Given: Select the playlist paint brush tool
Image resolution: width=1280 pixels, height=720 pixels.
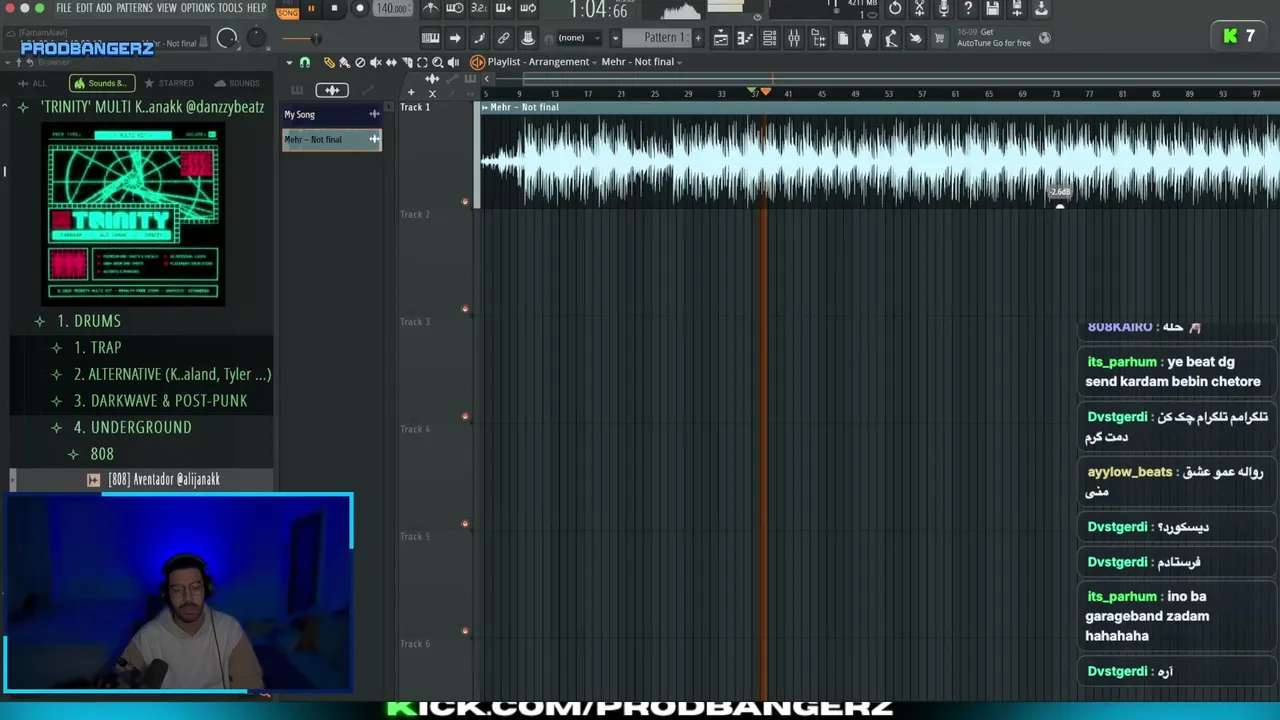Looking at the screenshot, I should (x=344, y=62).
